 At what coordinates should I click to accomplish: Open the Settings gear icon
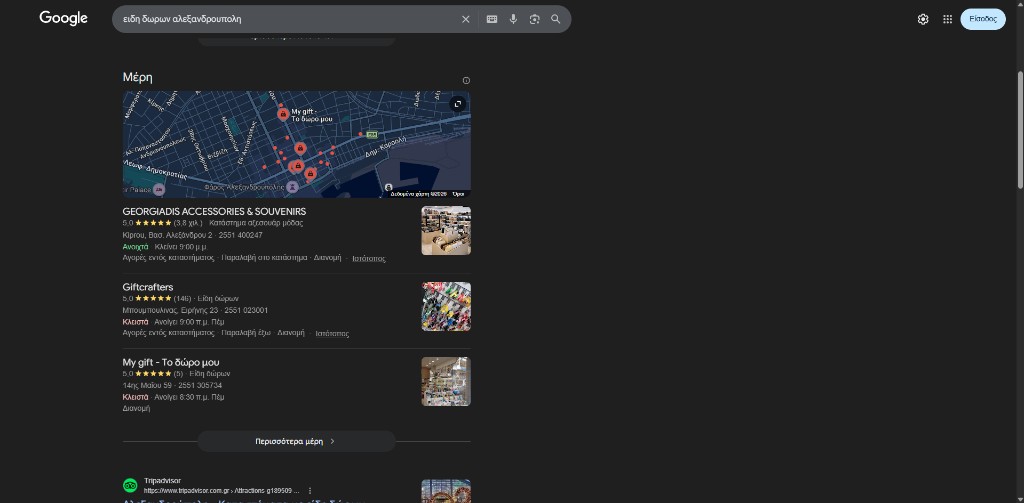pyautogui.click(x=923, y=19)
